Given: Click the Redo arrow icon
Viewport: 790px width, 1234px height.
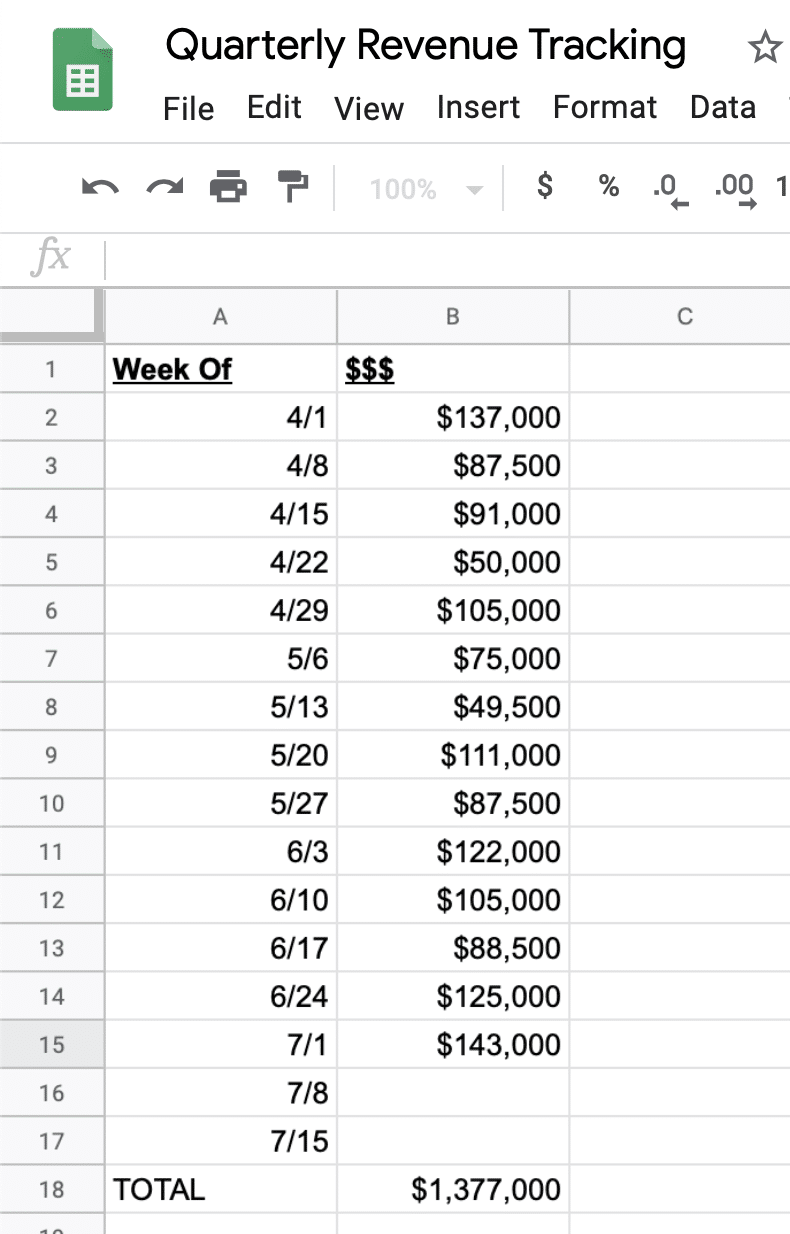Looking at the screenshot, I should click(165, 187).
